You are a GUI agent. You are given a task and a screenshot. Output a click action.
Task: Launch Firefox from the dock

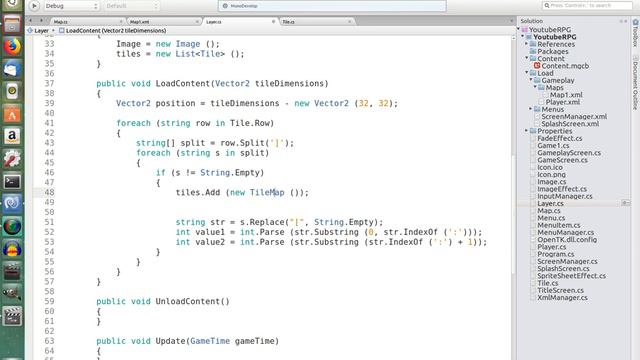(12, 47)
